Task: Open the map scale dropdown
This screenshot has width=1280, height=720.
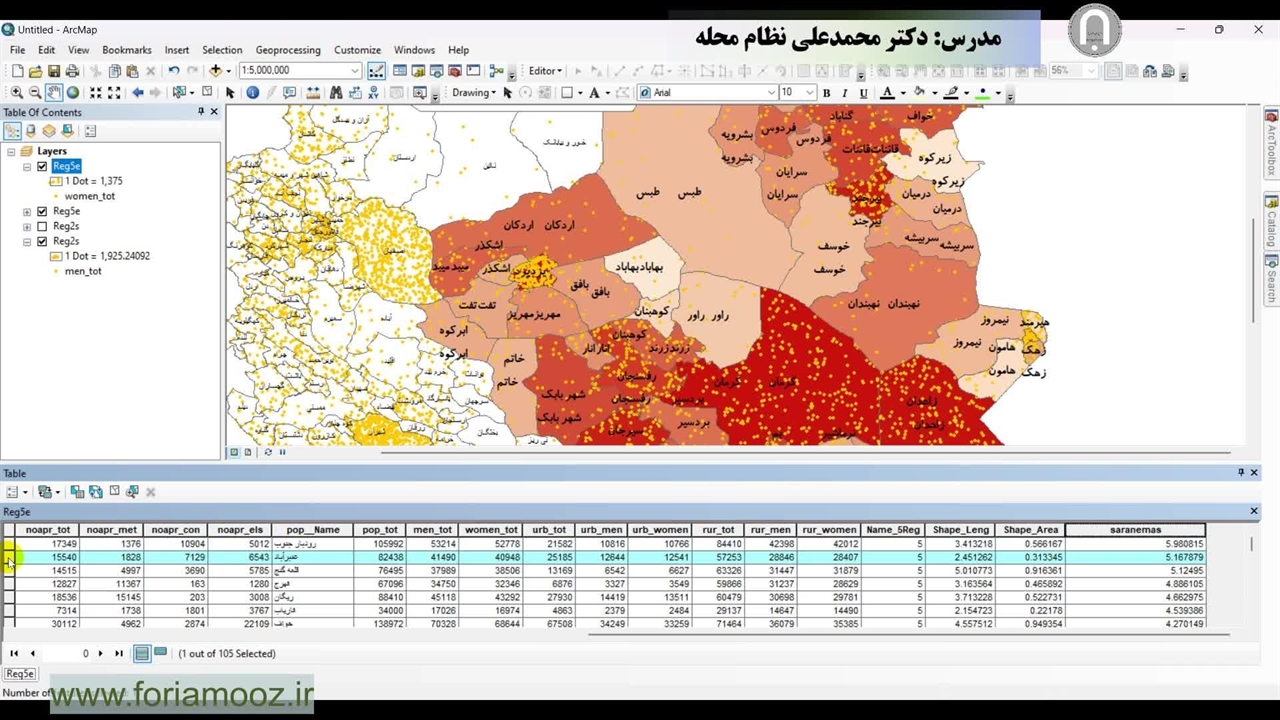Action: [354, 71]
